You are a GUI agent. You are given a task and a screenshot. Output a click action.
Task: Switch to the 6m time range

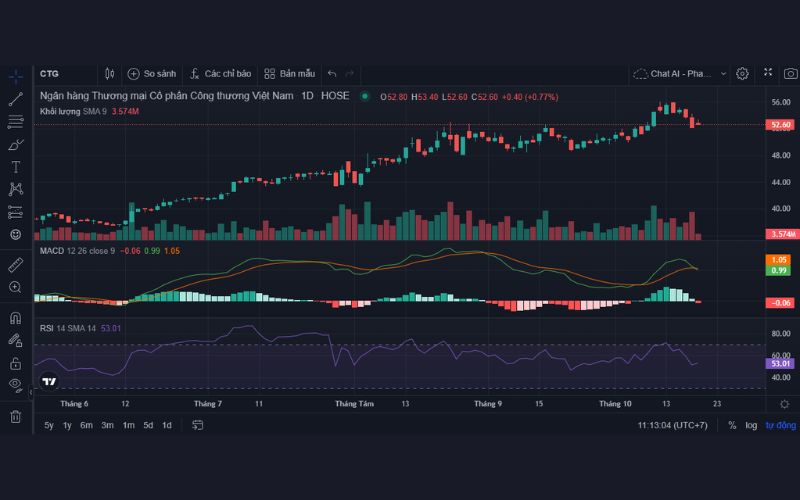click(x=87, y=425)
